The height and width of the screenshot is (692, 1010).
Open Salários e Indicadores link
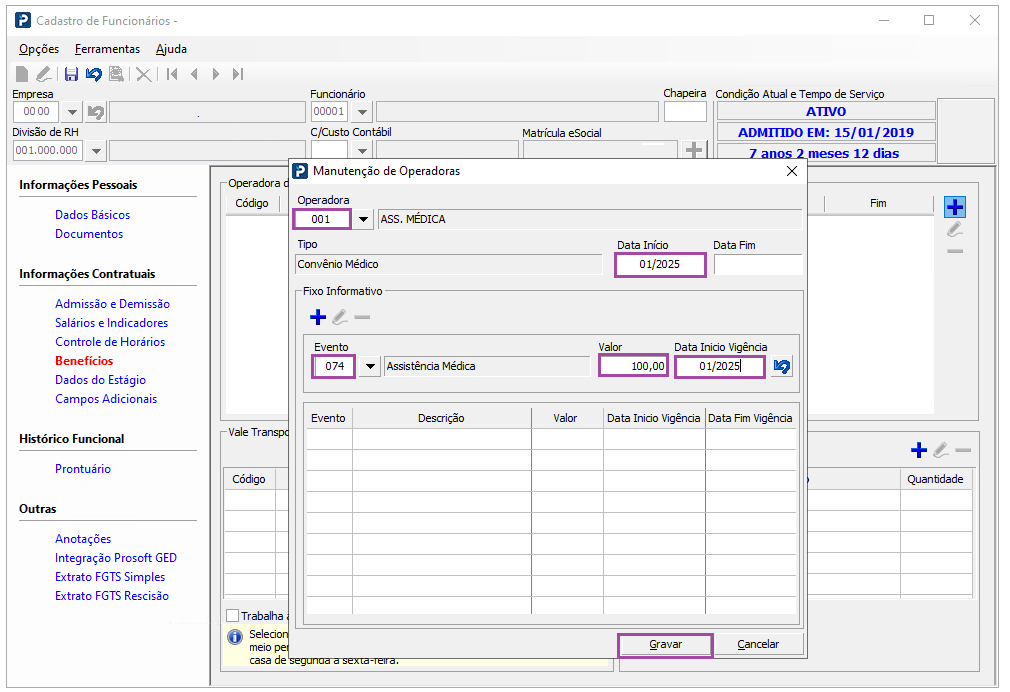click(111, 323)
